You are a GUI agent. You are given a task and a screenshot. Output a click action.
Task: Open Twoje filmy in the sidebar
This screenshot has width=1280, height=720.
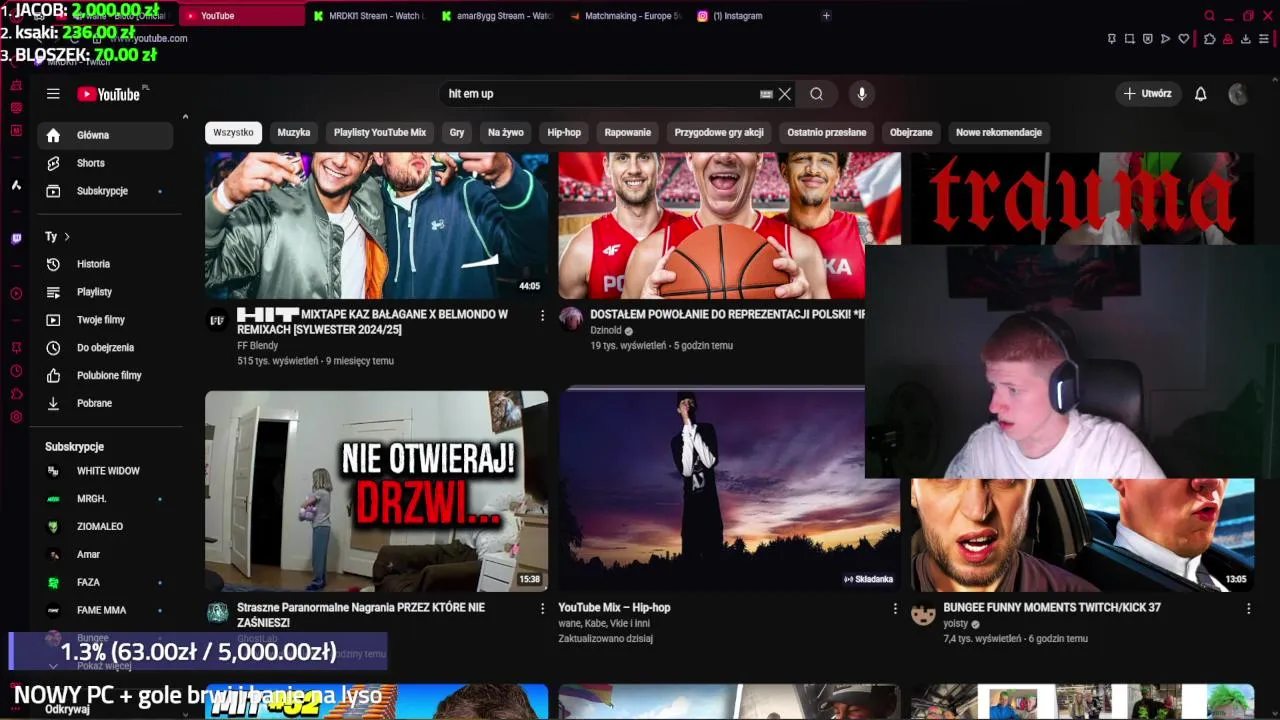(x=105, y=320)
